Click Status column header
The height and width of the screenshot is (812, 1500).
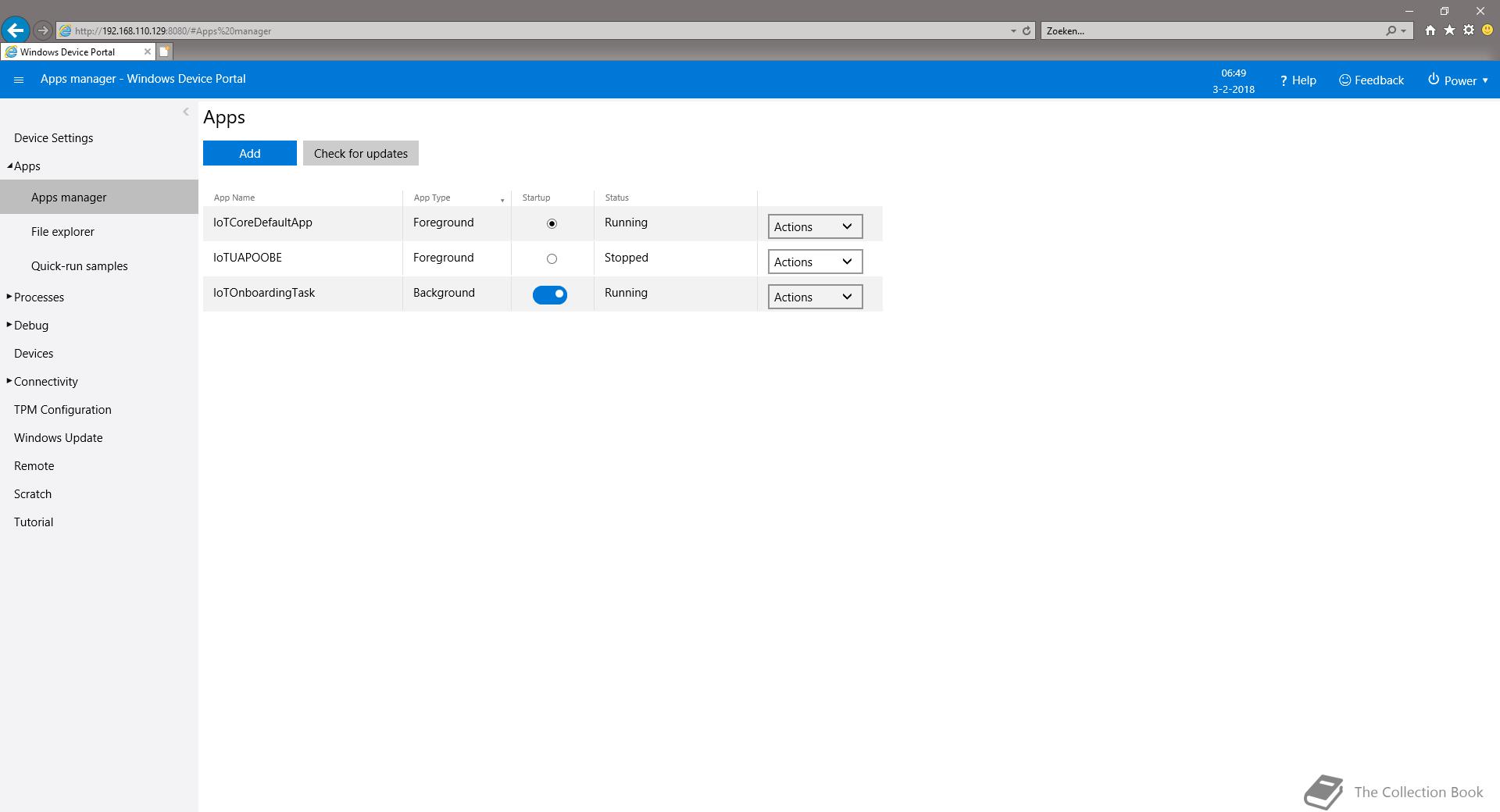(616, 198)
